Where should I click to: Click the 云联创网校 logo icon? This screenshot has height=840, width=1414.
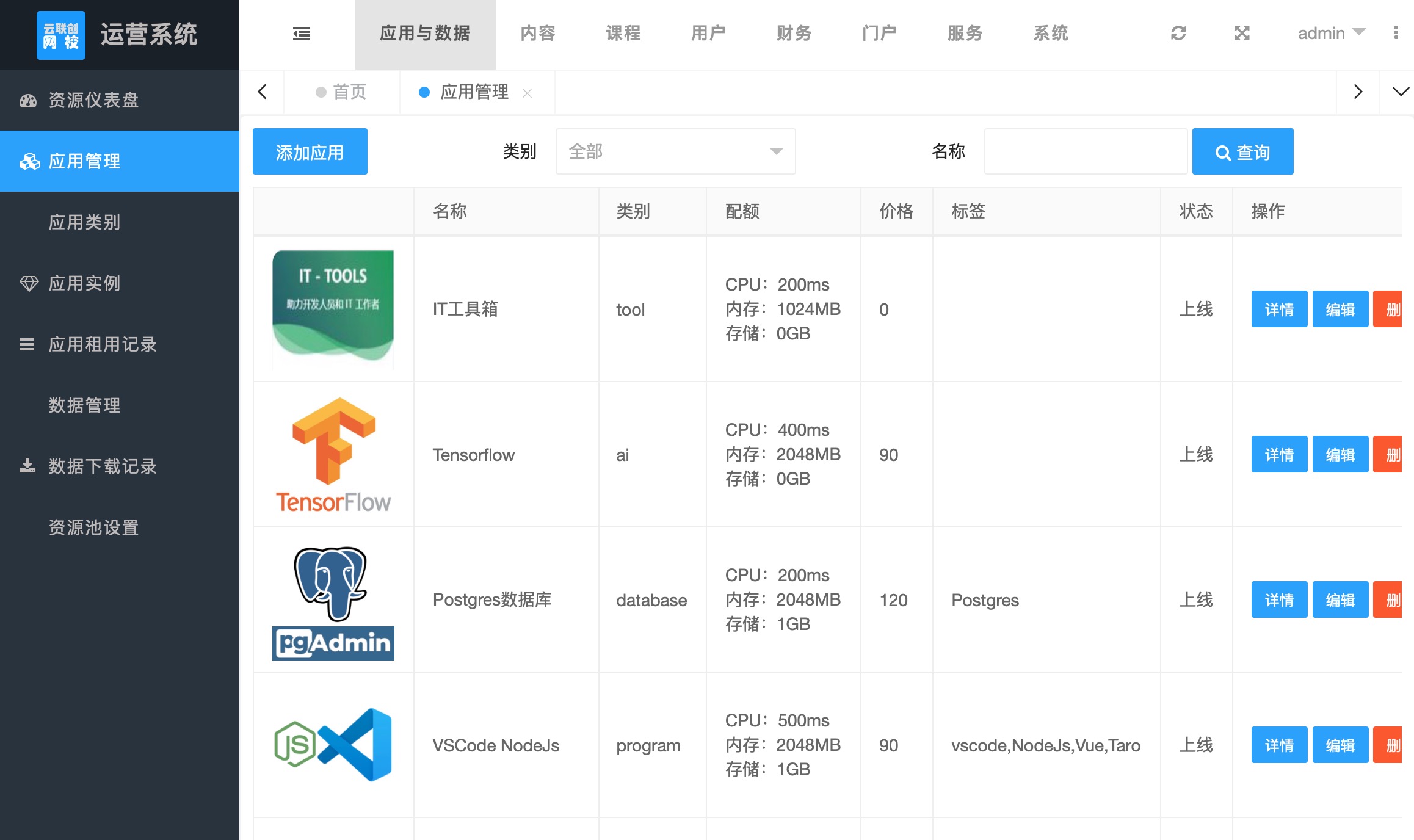click(61, 35)
